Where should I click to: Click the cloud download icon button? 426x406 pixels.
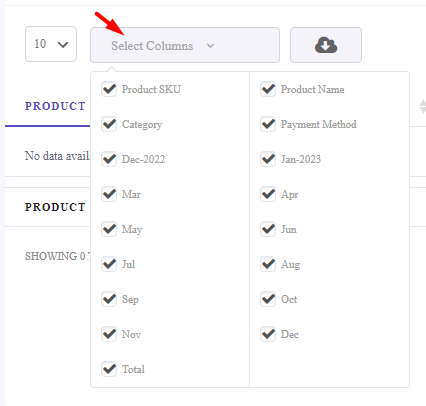click(x=326, y=45)
